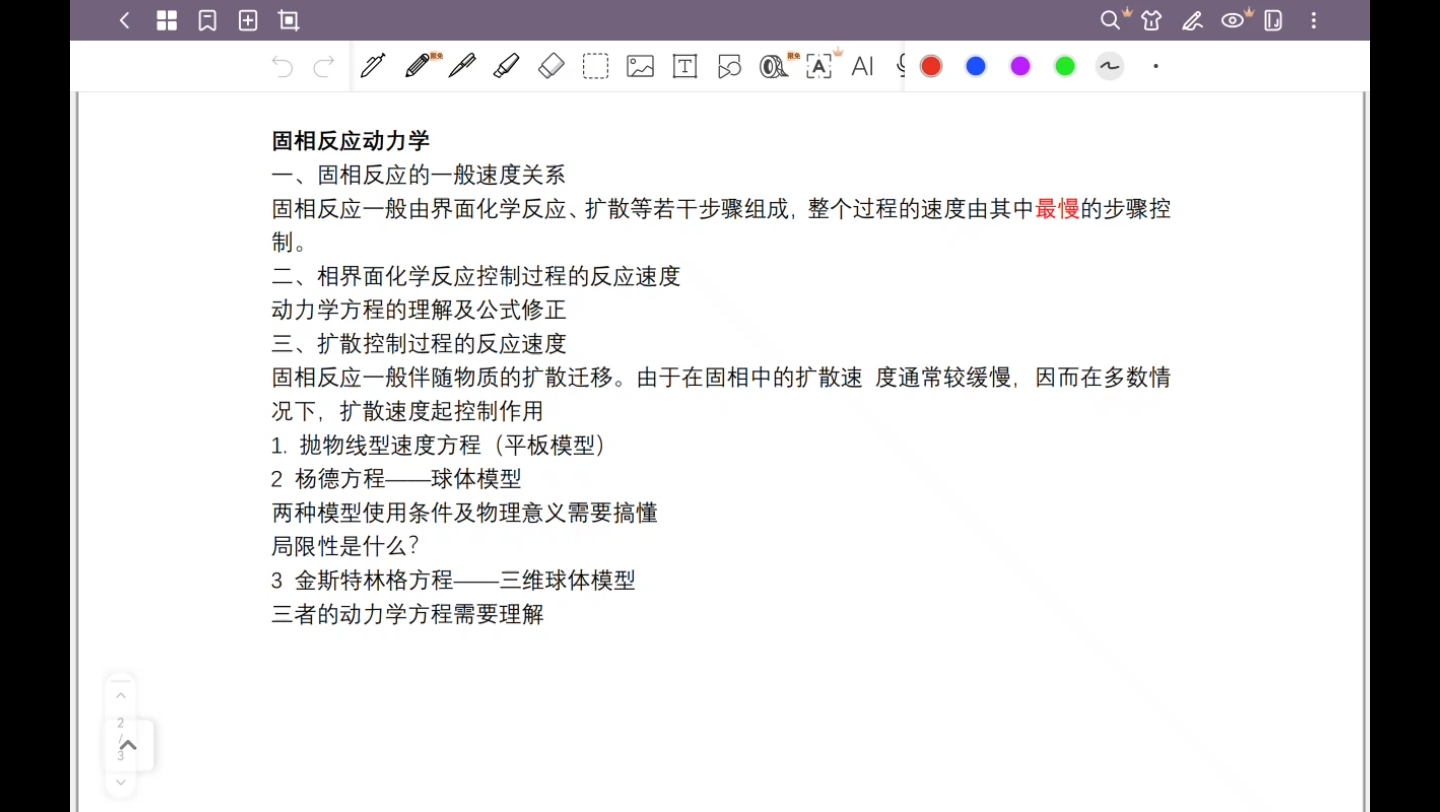Screen dimensions: 1440x812
Task: Choose the green pen color
Action: click(1065, 66)
